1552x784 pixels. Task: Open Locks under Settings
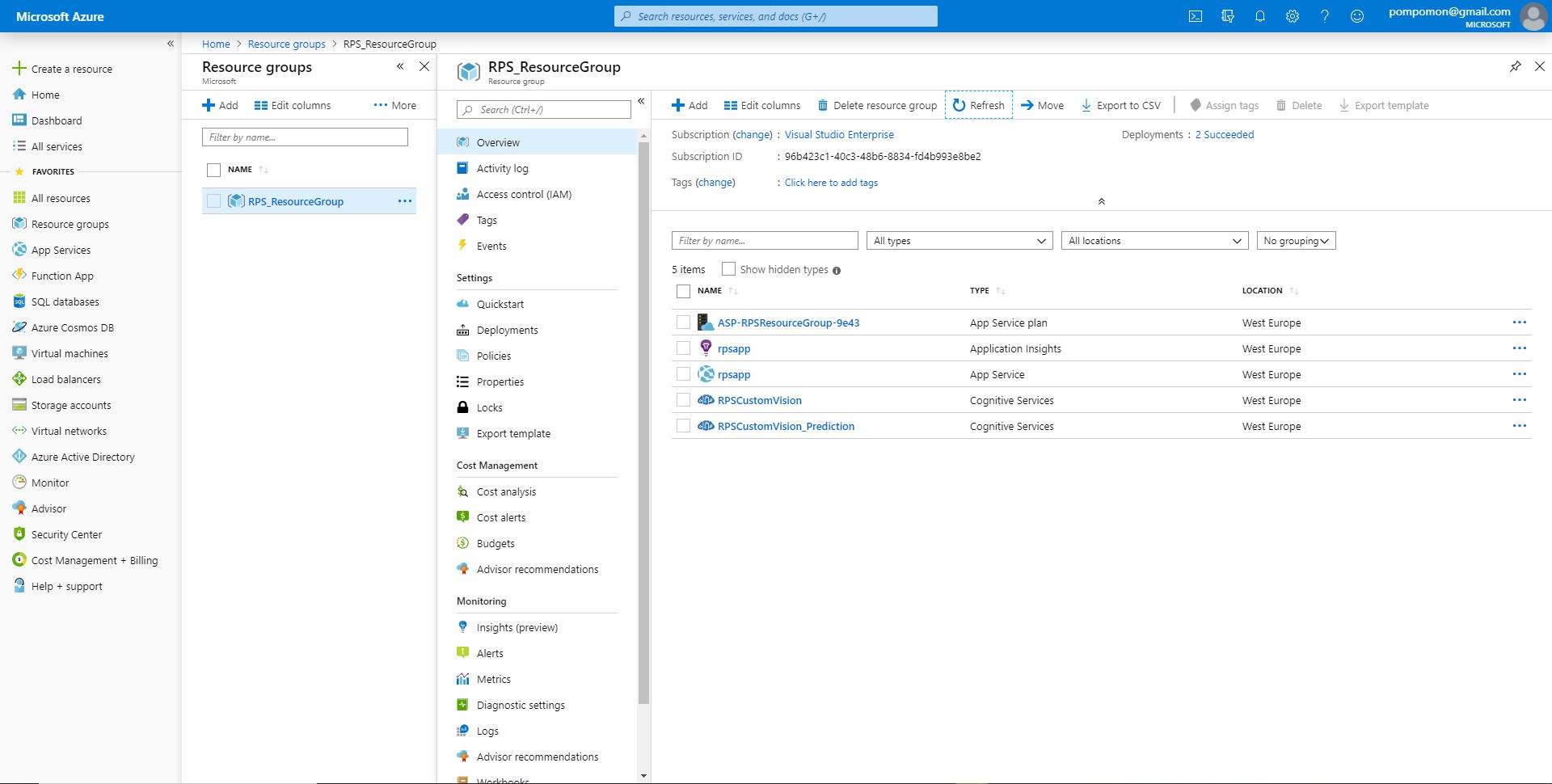[x=489, y=407]
